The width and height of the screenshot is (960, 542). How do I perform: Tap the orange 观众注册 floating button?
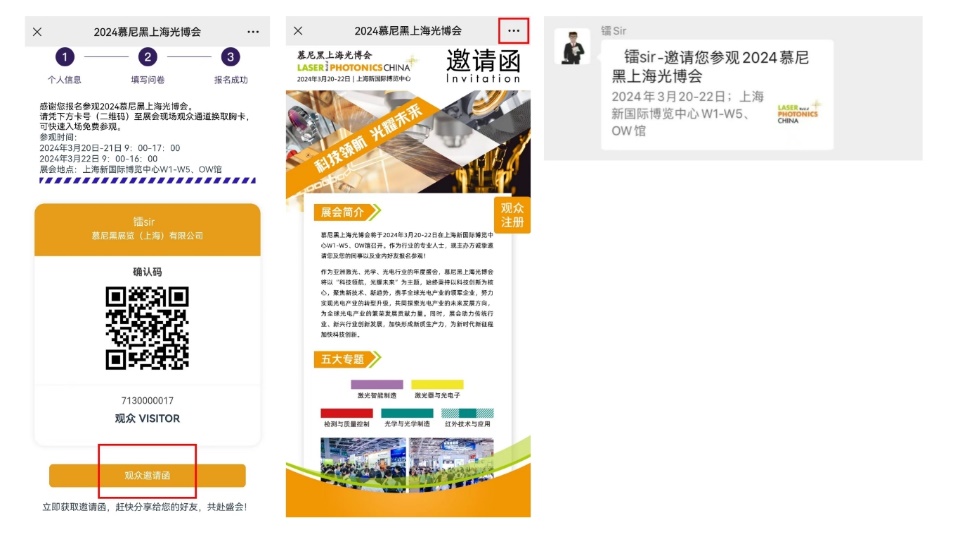[x=512, y=215]
